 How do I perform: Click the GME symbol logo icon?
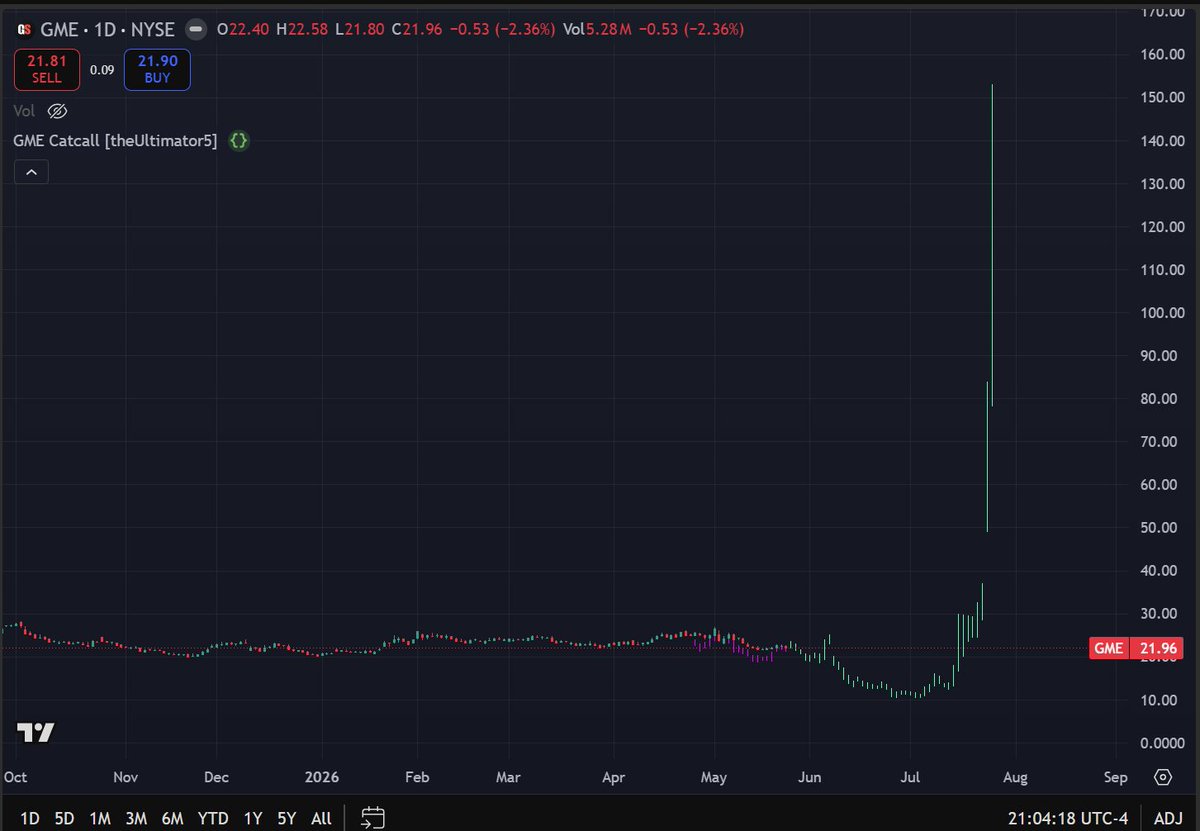point(24,30)
